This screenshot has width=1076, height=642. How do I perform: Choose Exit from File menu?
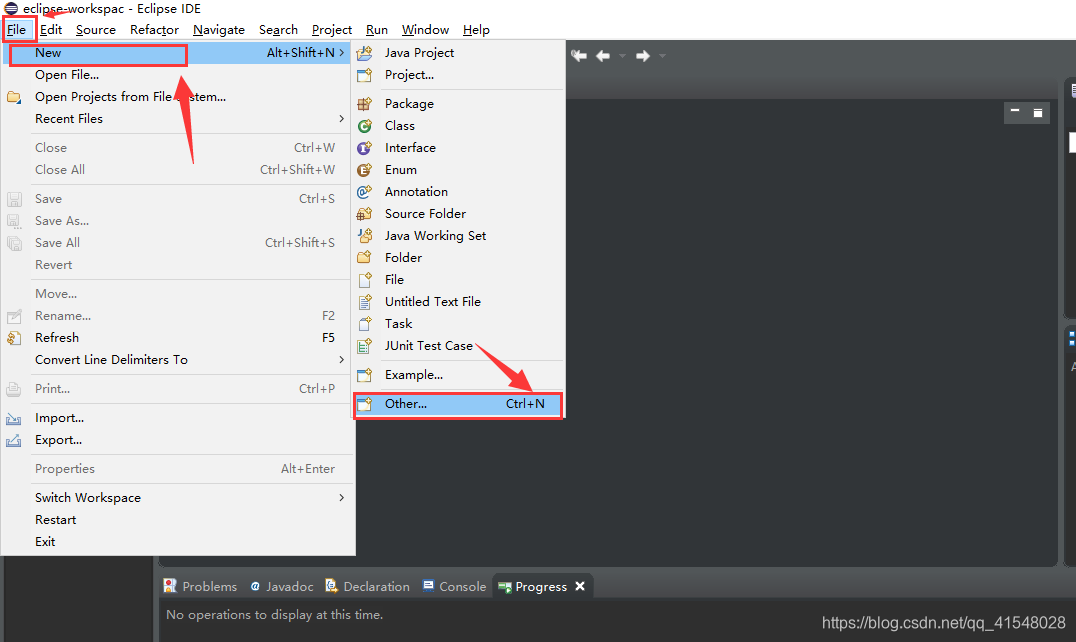(45, 541)
